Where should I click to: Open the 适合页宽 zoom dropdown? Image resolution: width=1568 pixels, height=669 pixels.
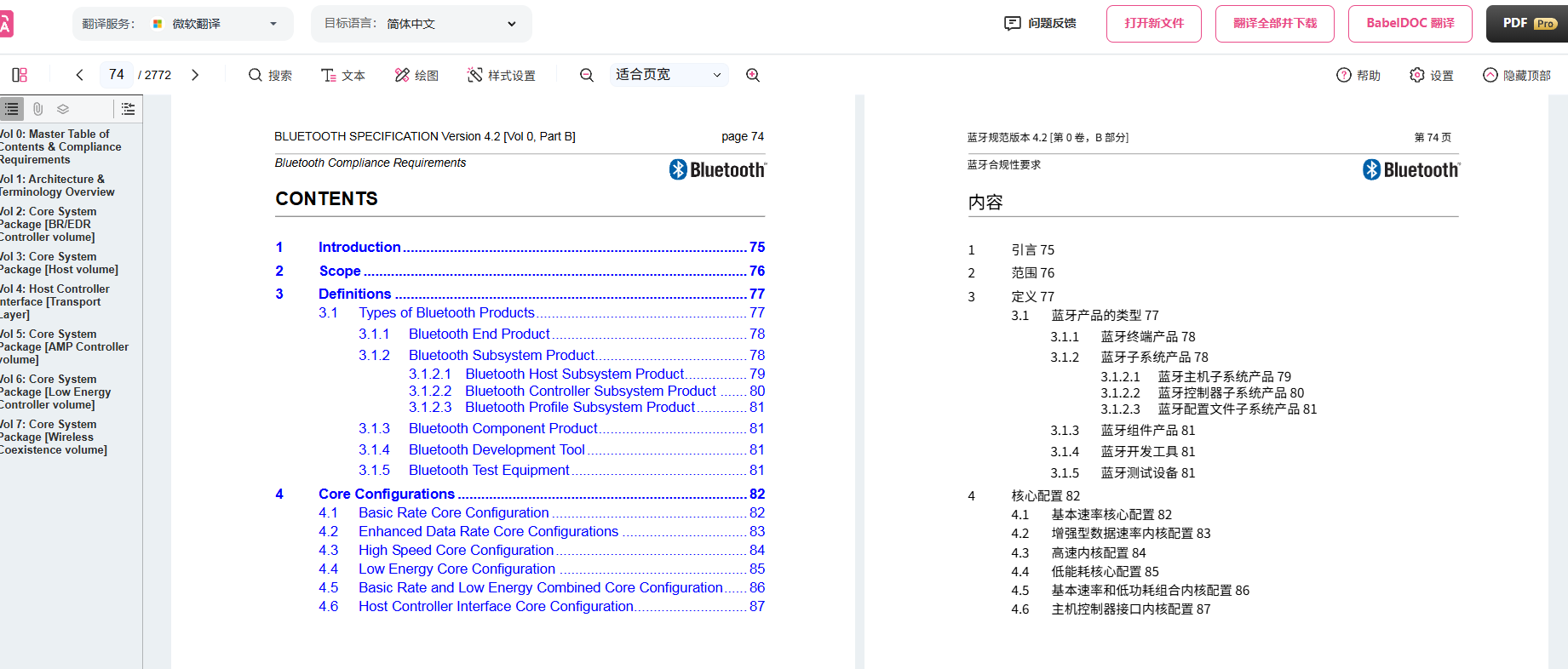point(669,75)
